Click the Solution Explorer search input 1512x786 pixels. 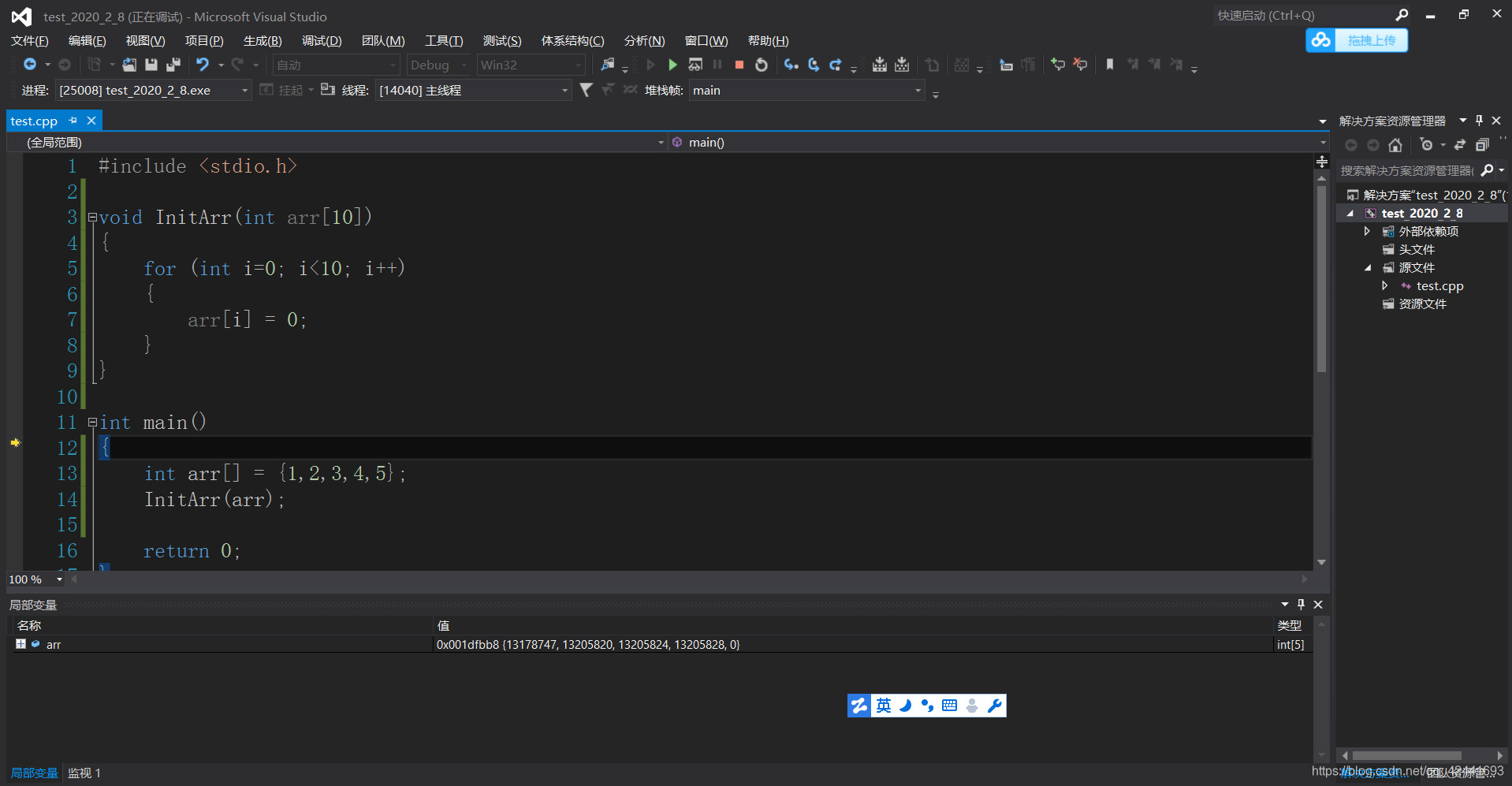click(x=1408, y=170)
